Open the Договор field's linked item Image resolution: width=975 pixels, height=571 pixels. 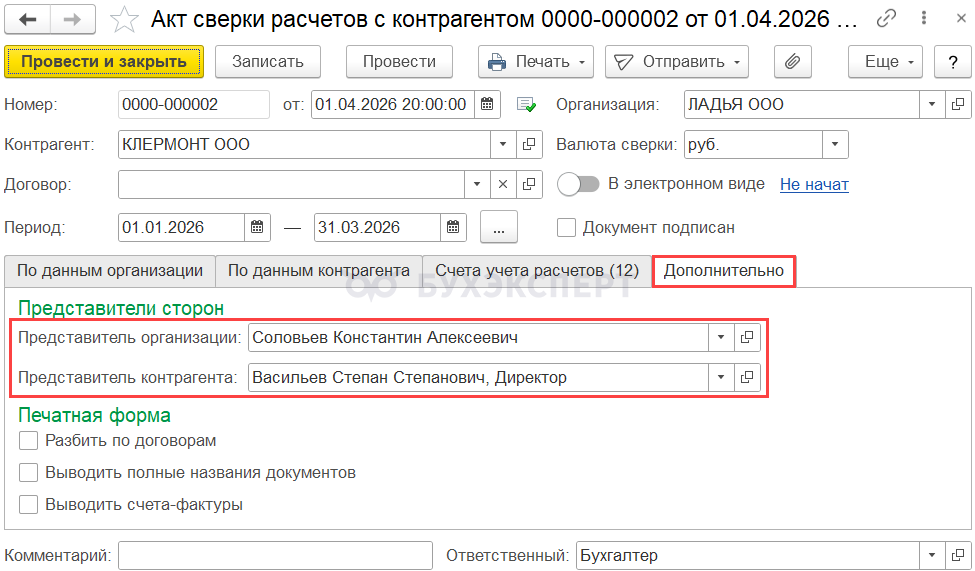pyautogui.click(x=529, y=184)
